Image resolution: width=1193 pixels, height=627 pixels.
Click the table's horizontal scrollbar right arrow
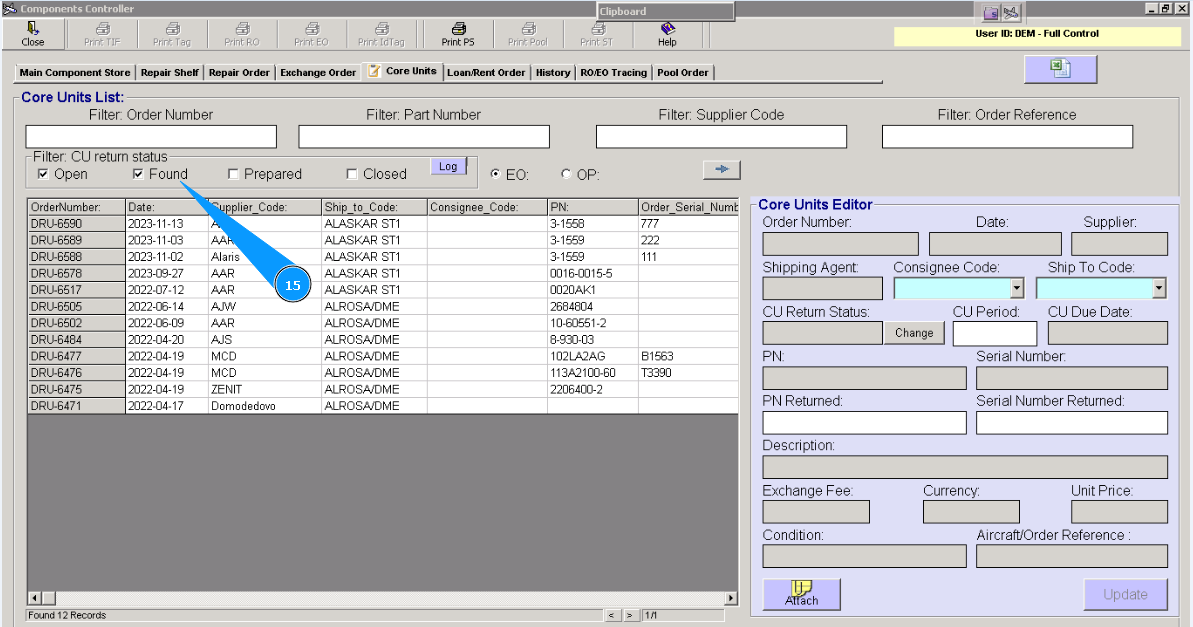click(x=731, y=598)
